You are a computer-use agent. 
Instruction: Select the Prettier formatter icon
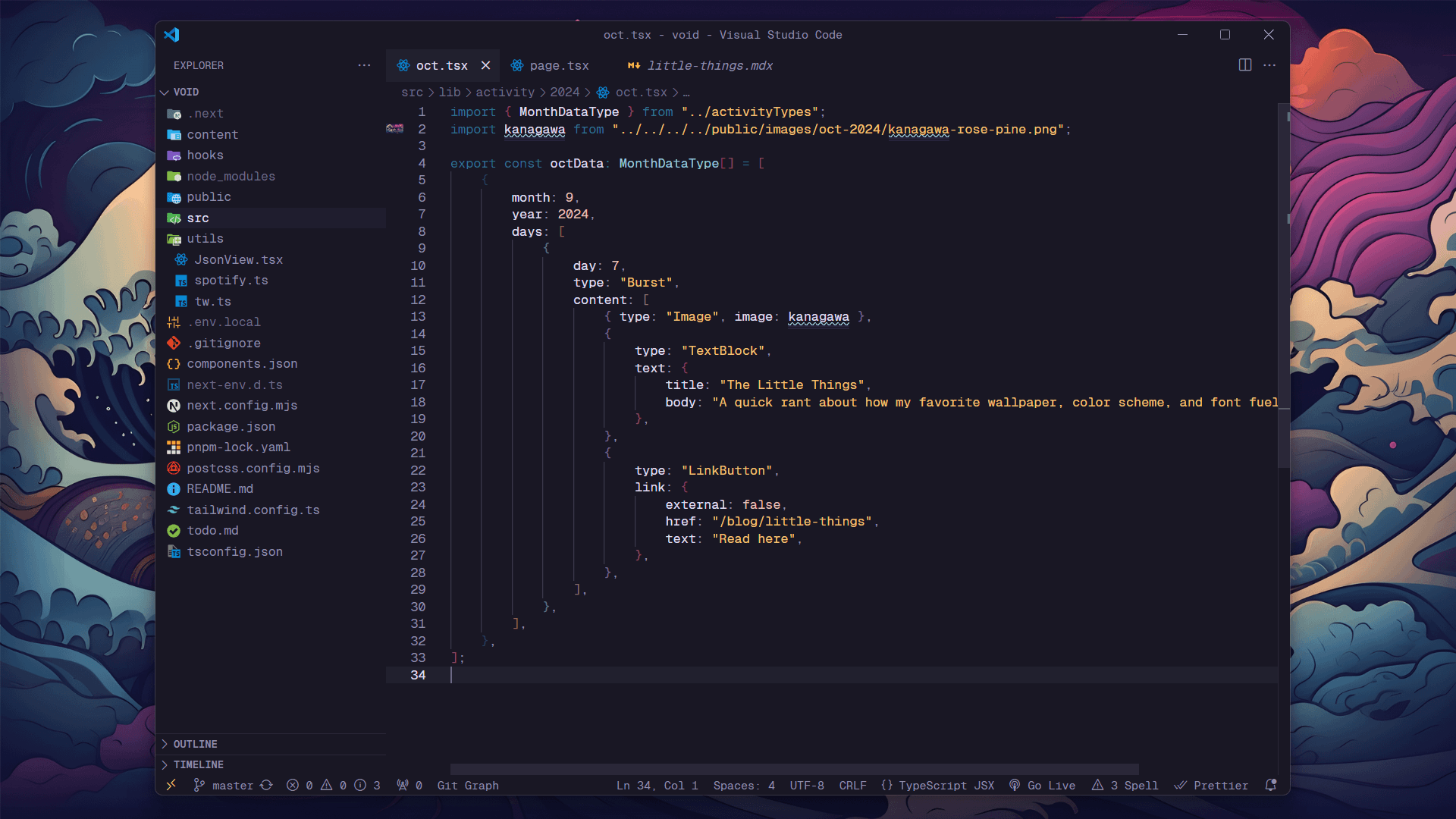(x=1180, y=786)
